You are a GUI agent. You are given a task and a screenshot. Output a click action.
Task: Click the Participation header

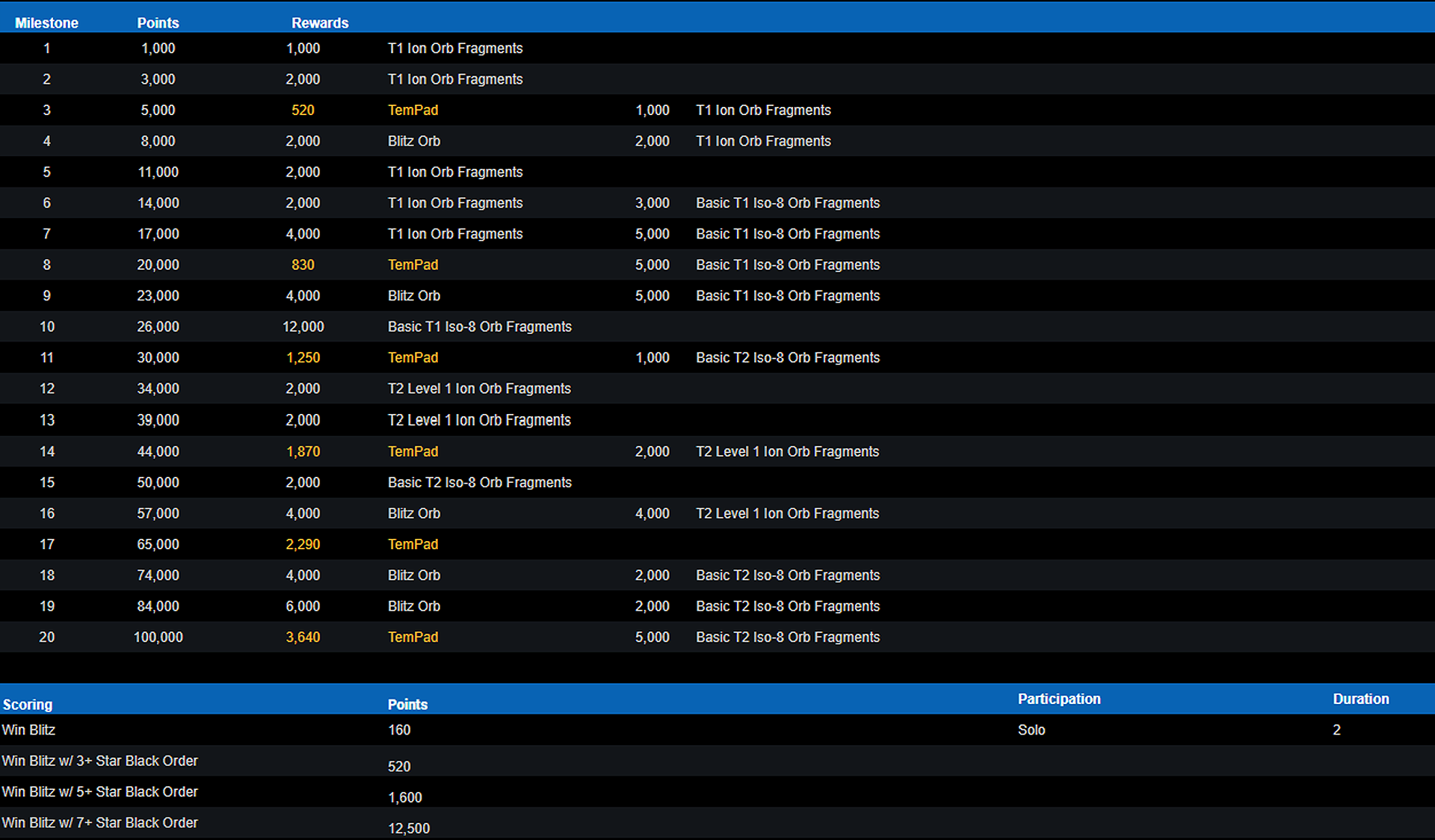point(1059,699)
